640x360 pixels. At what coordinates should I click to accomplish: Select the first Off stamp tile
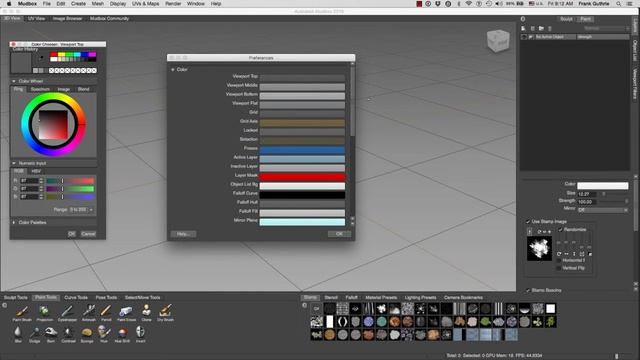click(316, 309)
